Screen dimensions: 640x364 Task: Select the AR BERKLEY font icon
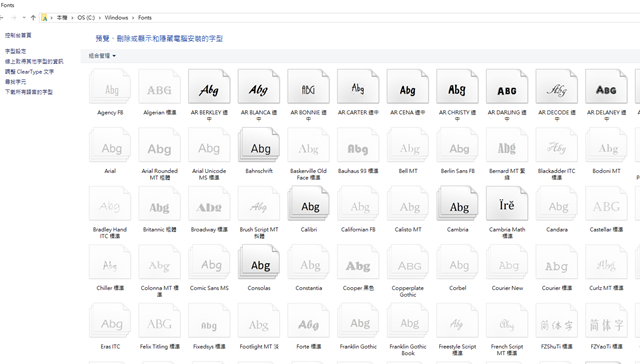209,87
